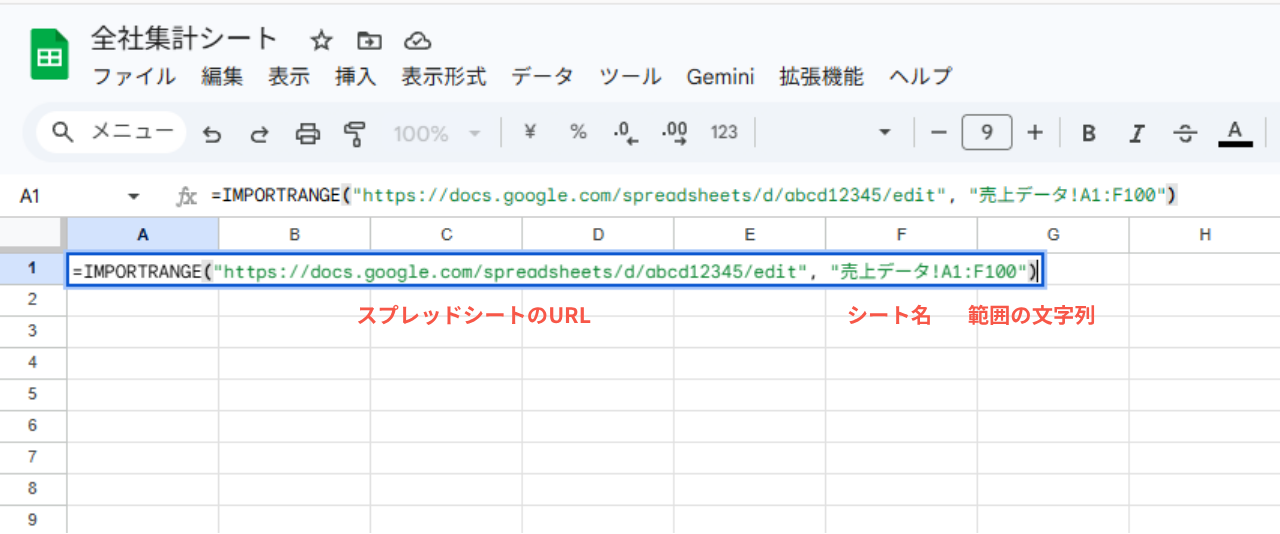Viewport: 1280px width, 534px height.
Task: Open the name box dropdown arrow
Action: click(x=134, y=197)
